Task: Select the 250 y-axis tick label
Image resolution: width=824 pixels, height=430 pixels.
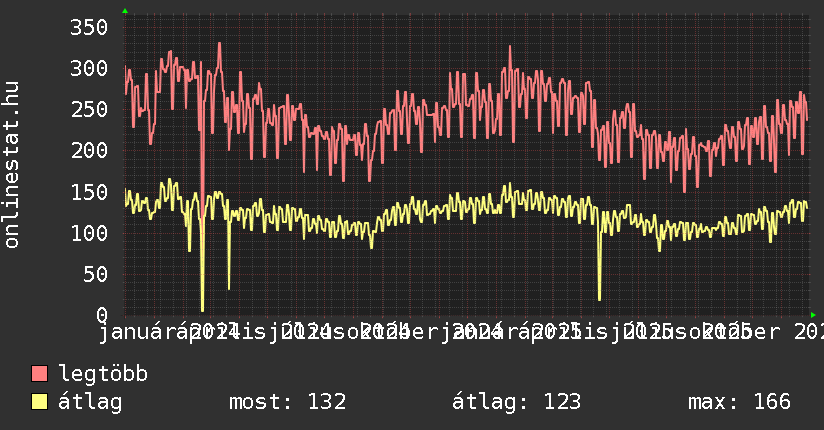Action: pyautogui.click(x=88, y=109)
